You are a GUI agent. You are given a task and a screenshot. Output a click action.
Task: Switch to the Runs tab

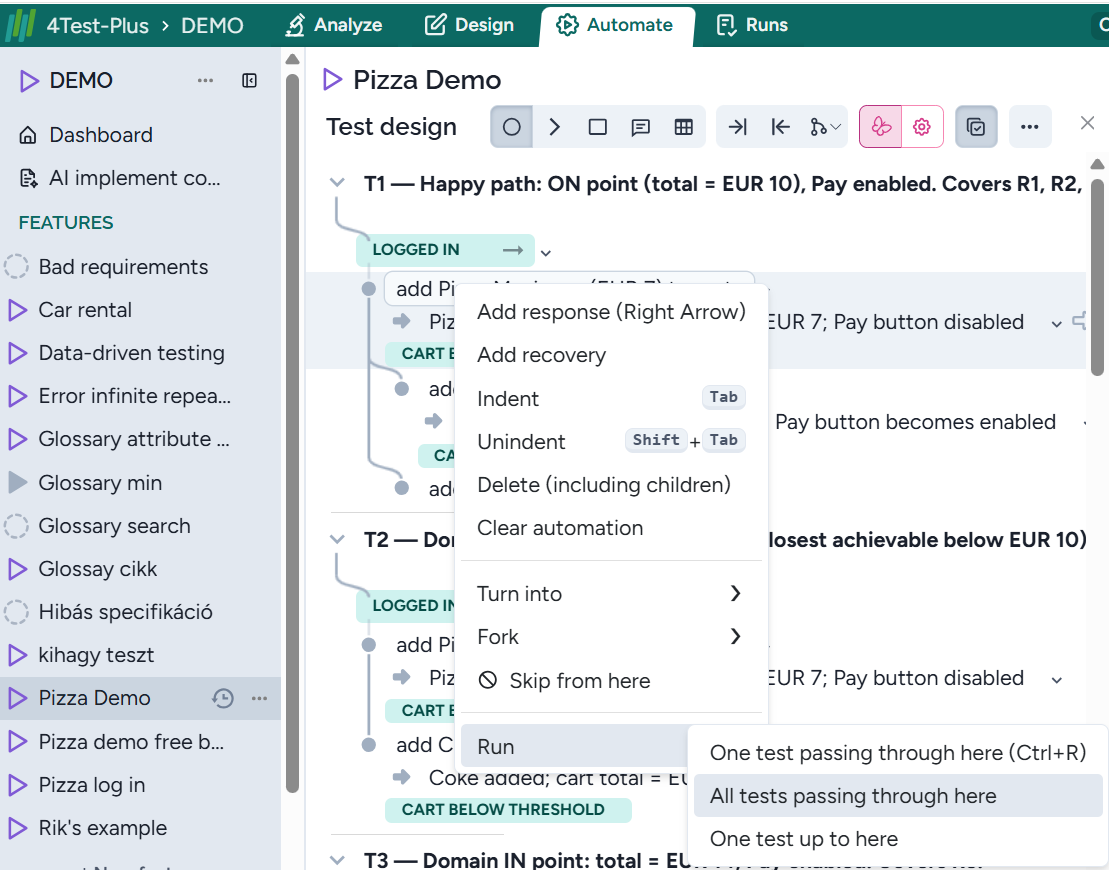tap(752, 25)
